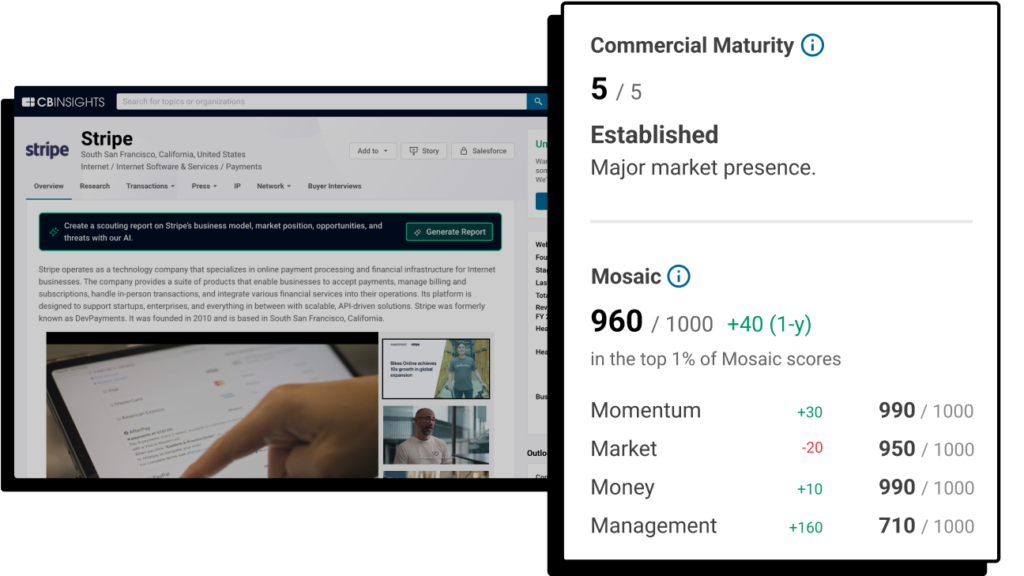Viewport: 1024px width, 576px height.
Task: Click the search magnifier icon
Action: (537, 101)
